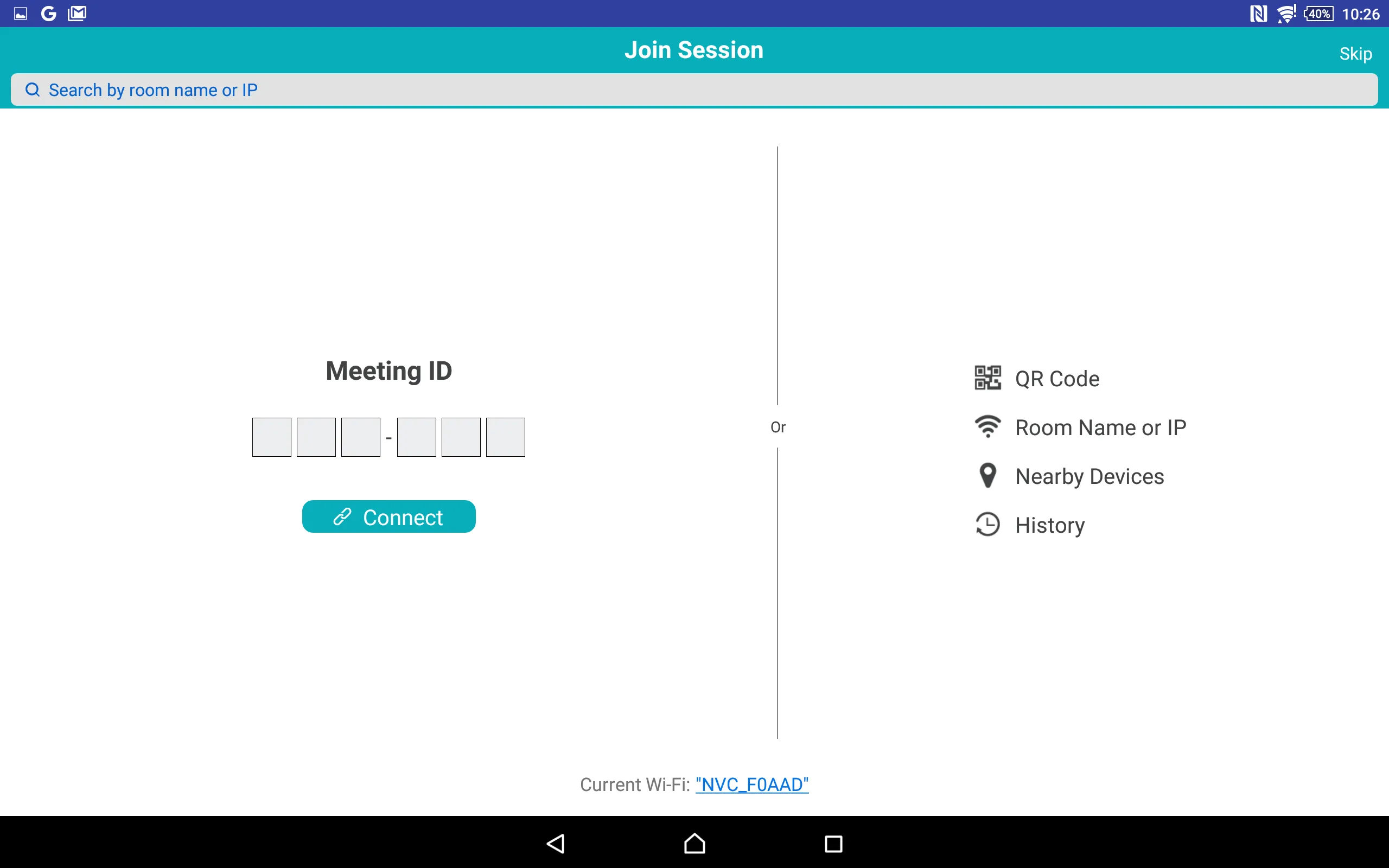Open the History clock icon
This screenshot has width=1389, height=868.
tap(988, 525)
